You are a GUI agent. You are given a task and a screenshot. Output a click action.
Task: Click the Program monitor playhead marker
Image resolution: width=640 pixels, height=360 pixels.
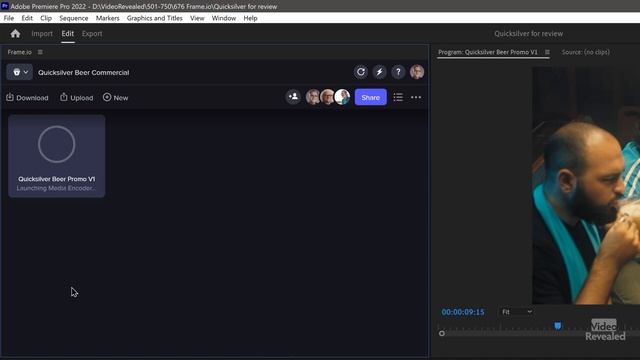(x=558, y=325)
